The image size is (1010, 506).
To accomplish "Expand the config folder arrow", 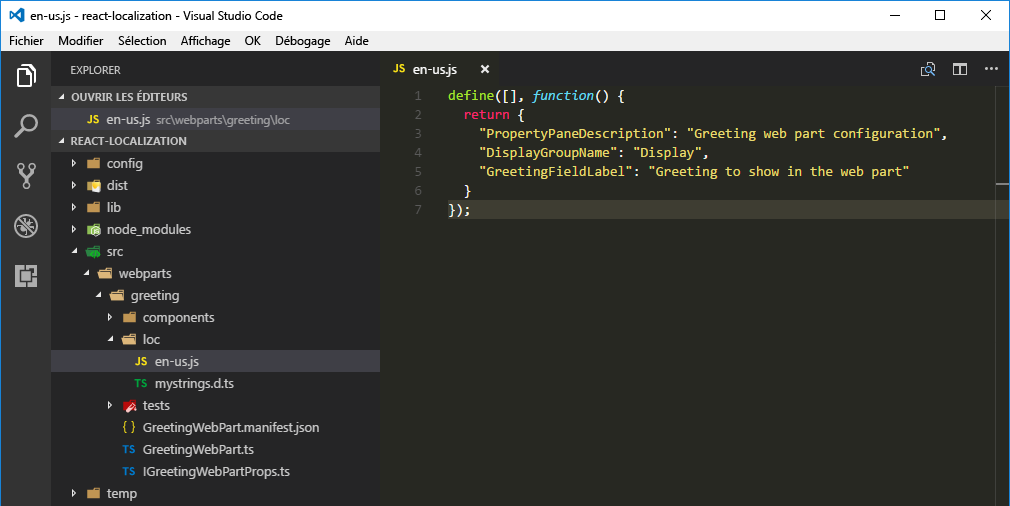I will pyautogui.click(x=73, y=164).
